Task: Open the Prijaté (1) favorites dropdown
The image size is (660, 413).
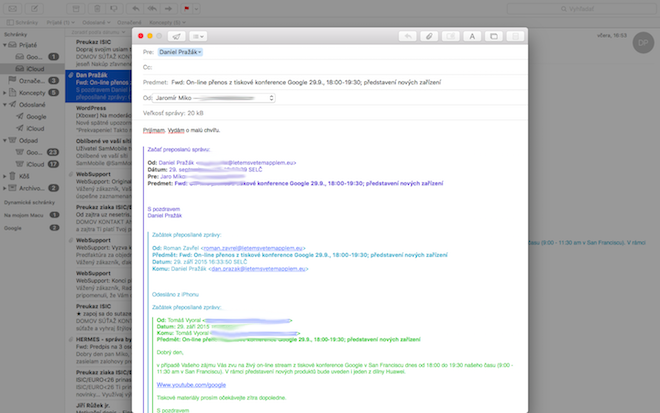Action: pyautogui.click(x=60, y=22)
